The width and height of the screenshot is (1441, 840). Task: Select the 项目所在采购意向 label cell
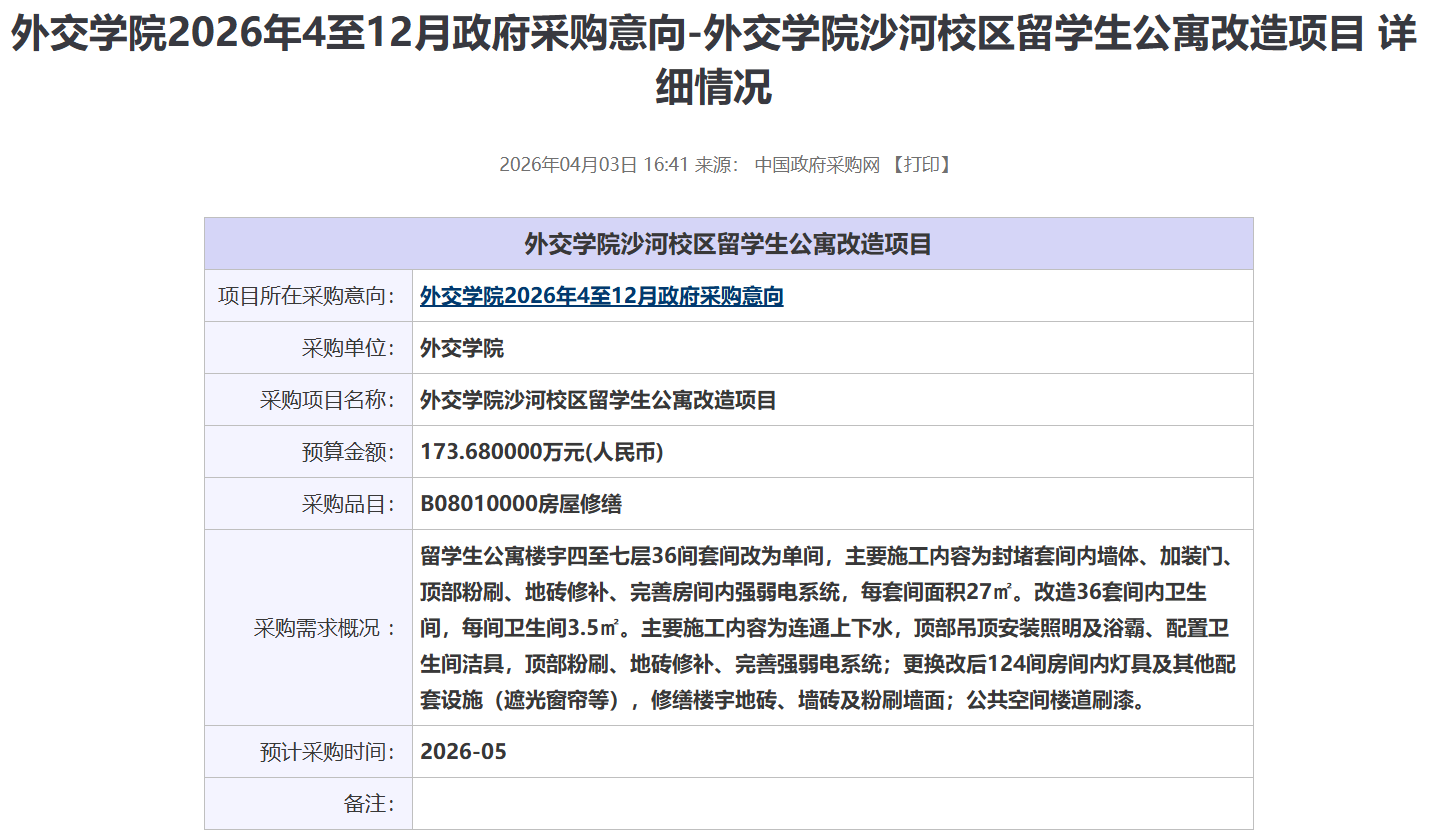[x=307, y=296]
